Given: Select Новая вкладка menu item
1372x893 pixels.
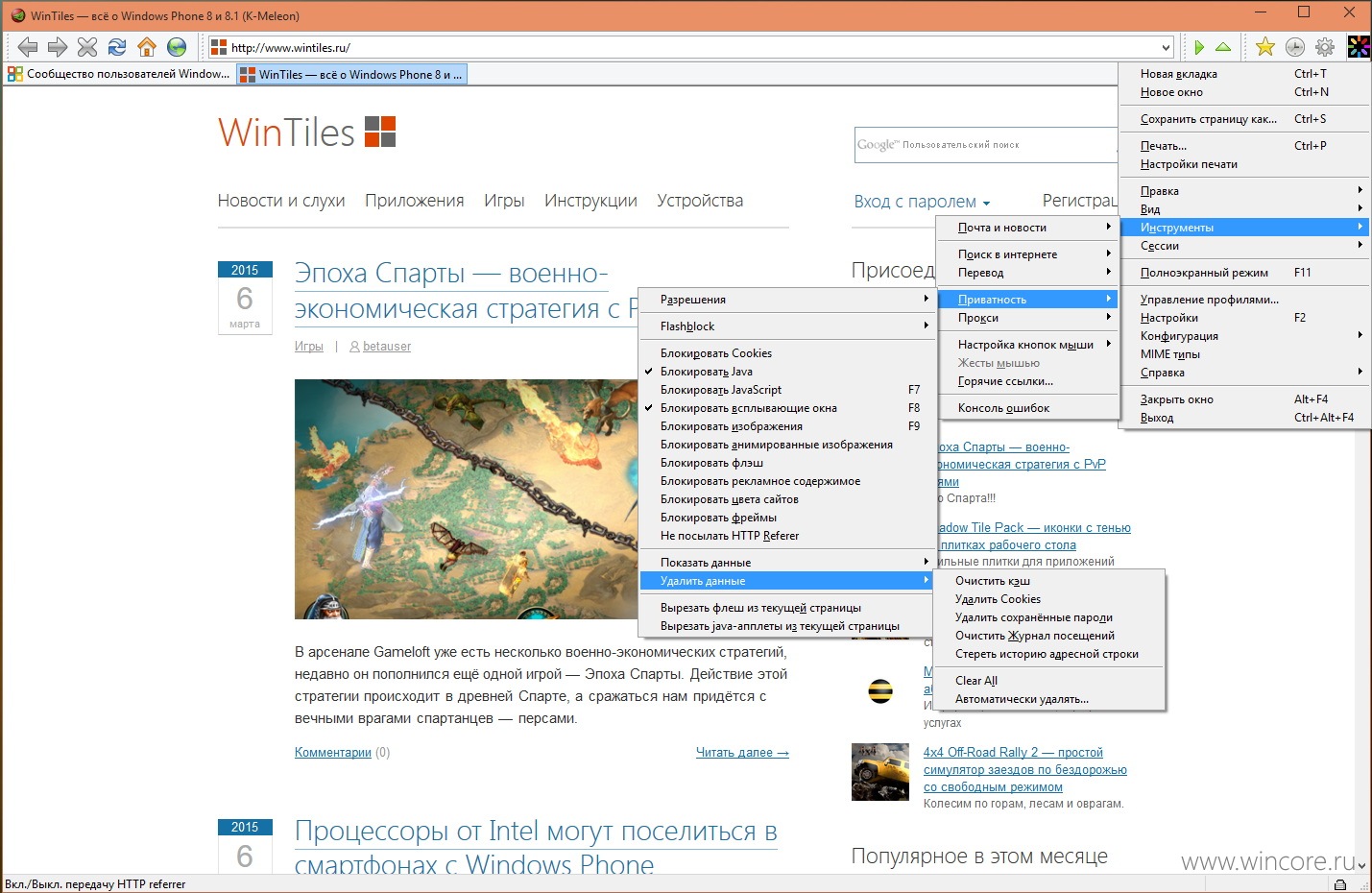Looking at the screenshot, I should (x=1245, y=74).
